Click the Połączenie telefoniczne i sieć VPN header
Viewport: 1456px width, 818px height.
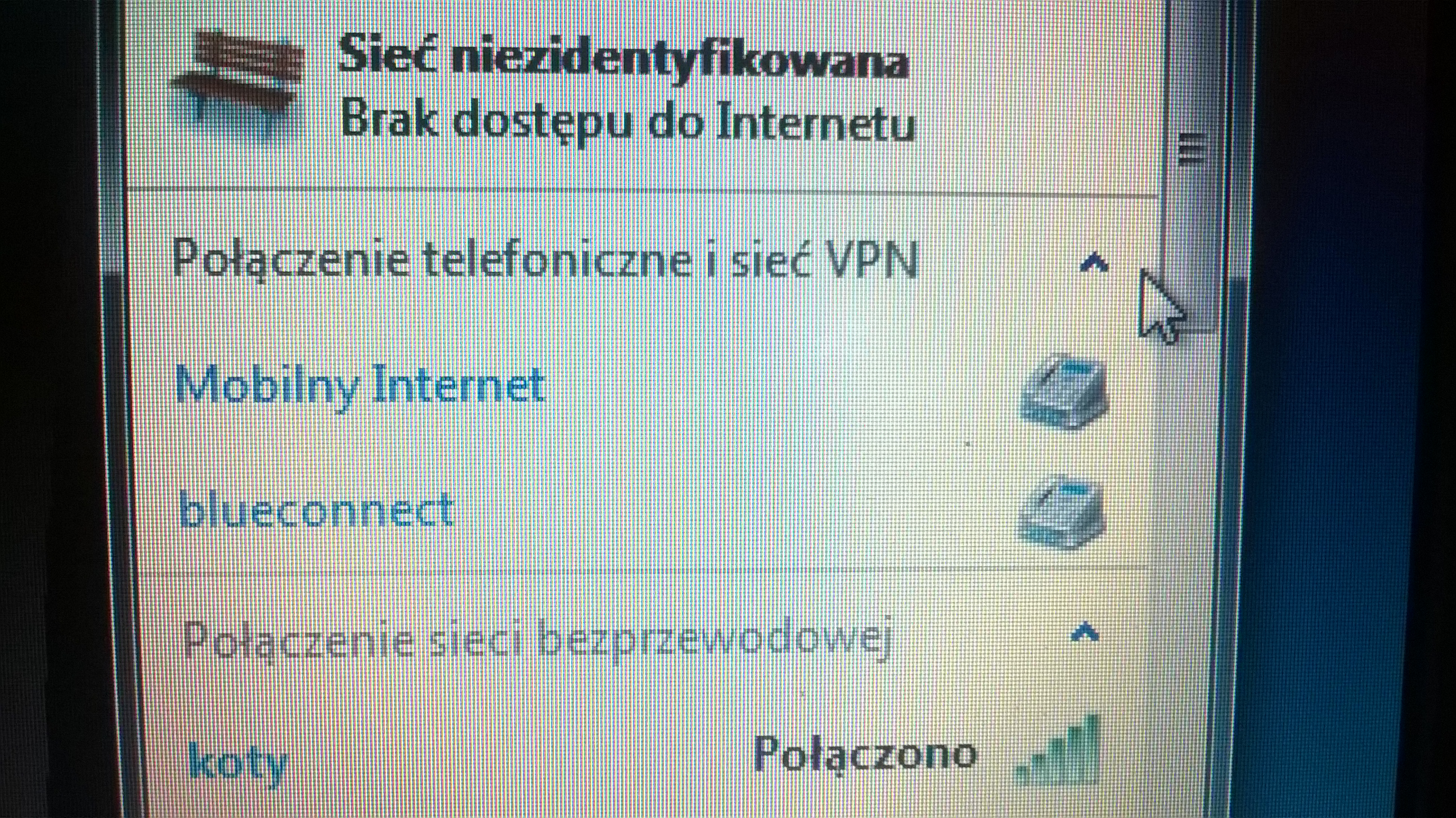(545, 260)
